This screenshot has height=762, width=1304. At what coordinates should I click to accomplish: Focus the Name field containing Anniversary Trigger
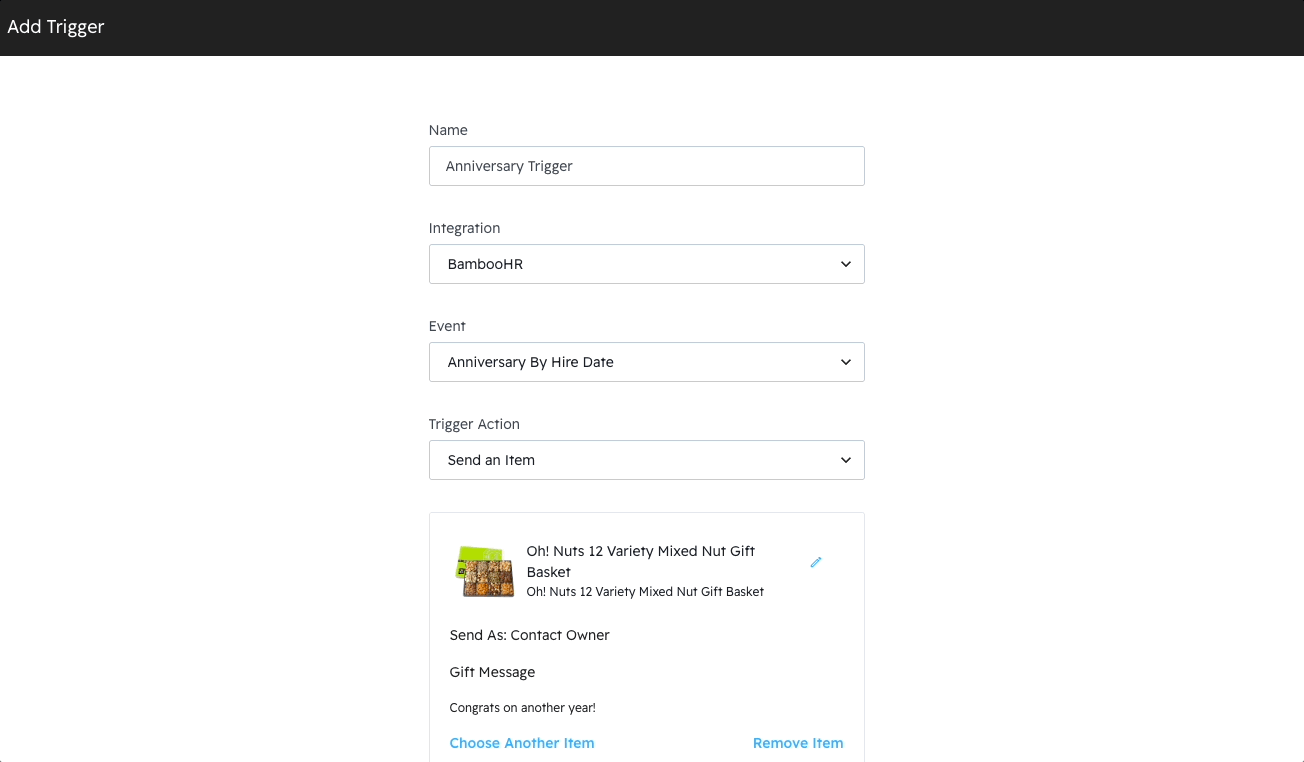(x=646, y=167)
